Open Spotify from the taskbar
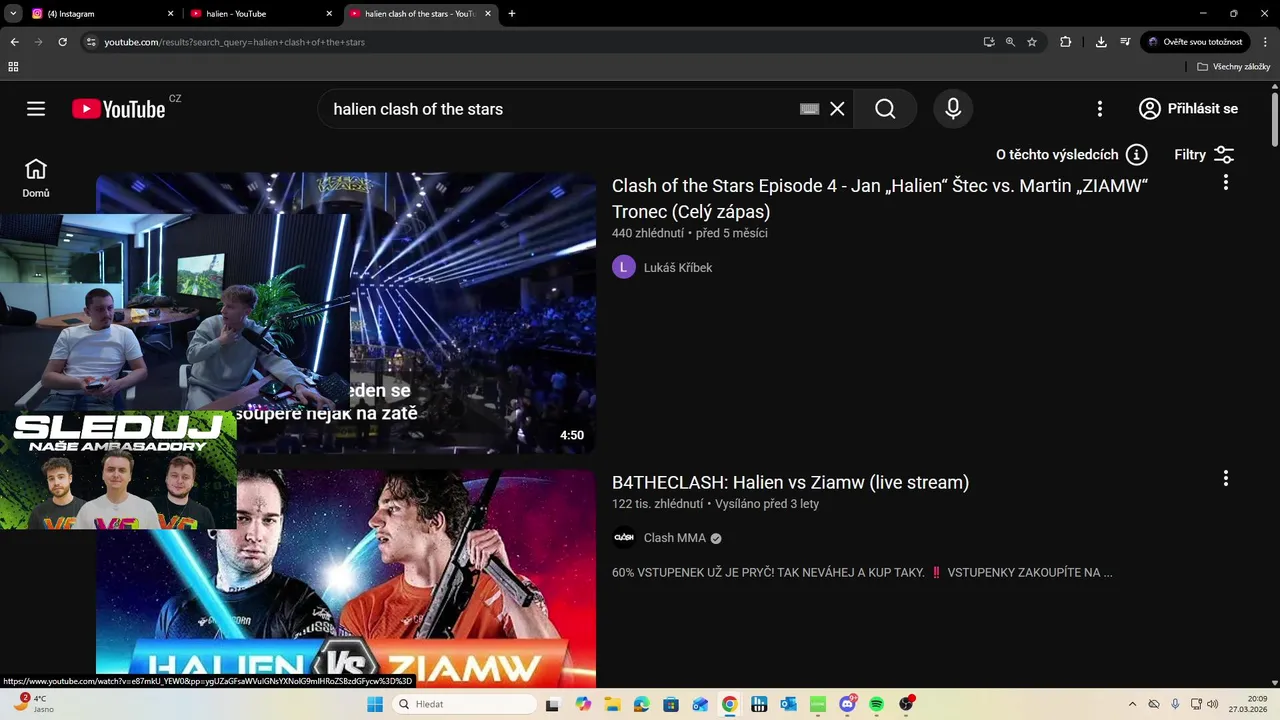 click(x=877, y=704)
